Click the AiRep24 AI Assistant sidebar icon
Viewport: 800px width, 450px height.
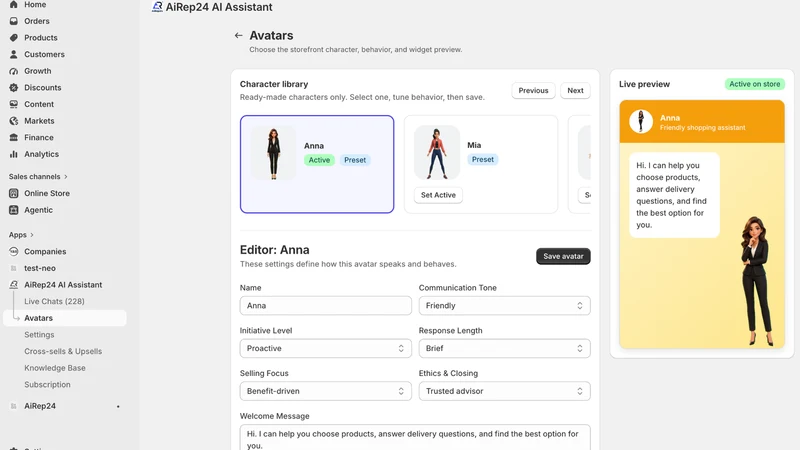(x=14, y=285)
